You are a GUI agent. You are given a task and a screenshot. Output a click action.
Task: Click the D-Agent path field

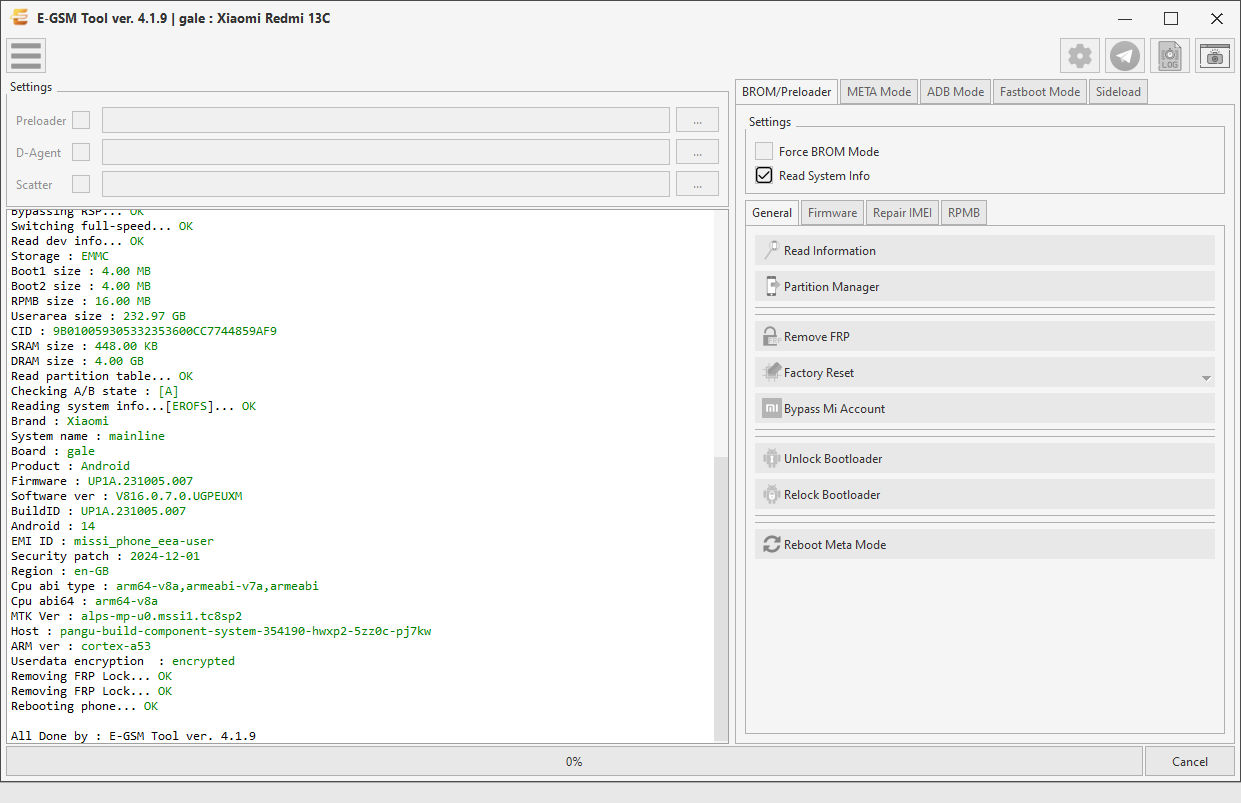click(386, 152)
